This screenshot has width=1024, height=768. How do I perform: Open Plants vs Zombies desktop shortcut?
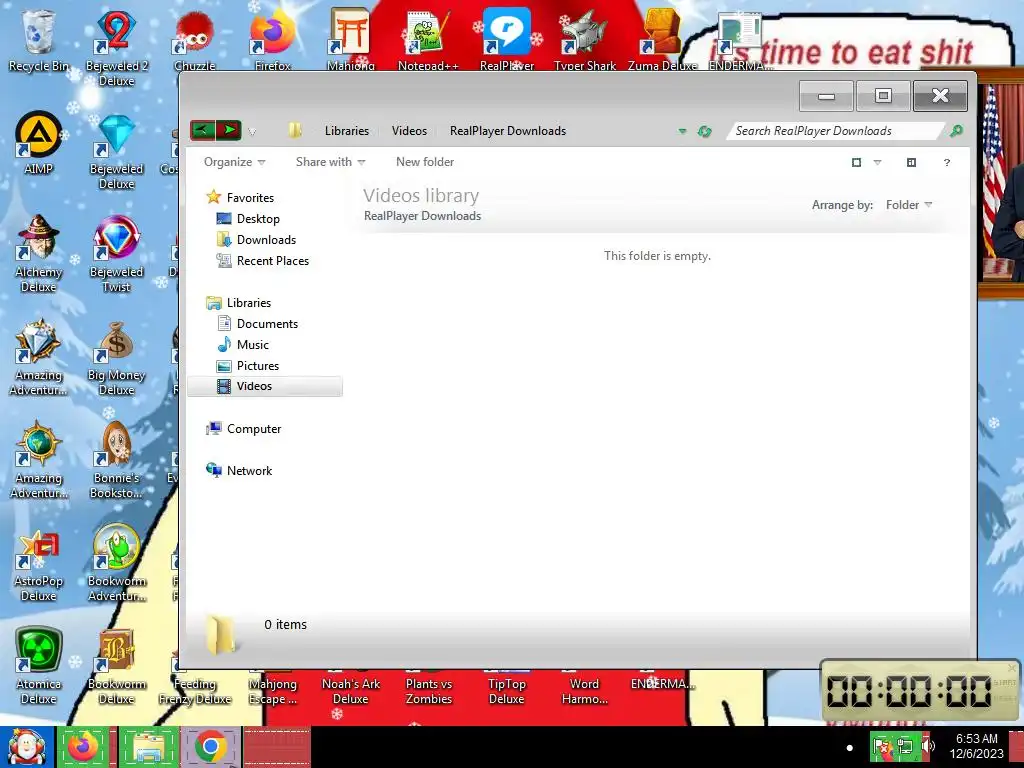pos(428,690)
